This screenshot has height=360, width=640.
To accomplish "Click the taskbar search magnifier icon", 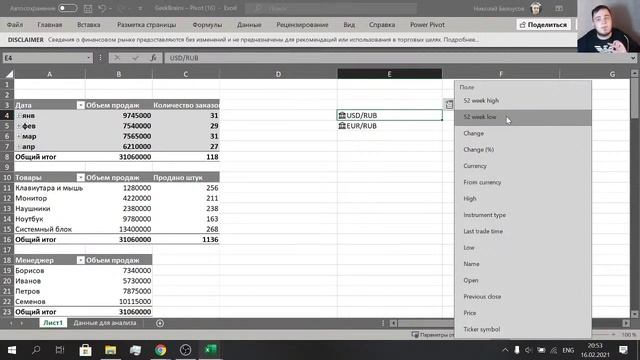I will [x=36, y=350].
